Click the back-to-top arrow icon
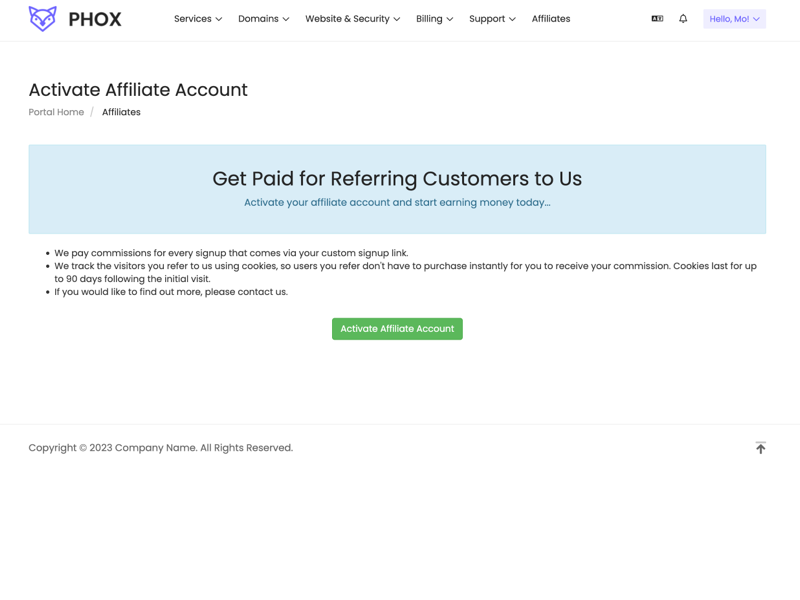The height and width of the screenshot is (600, 800). pos(761,448)
